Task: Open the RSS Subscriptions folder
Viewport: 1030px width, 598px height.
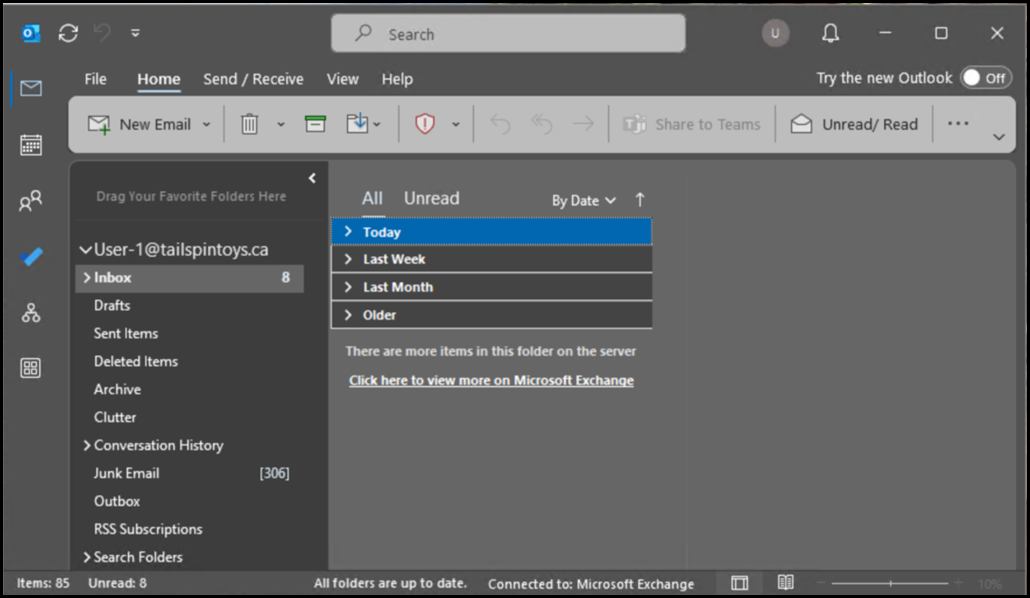Action: [x=148, y=529]
